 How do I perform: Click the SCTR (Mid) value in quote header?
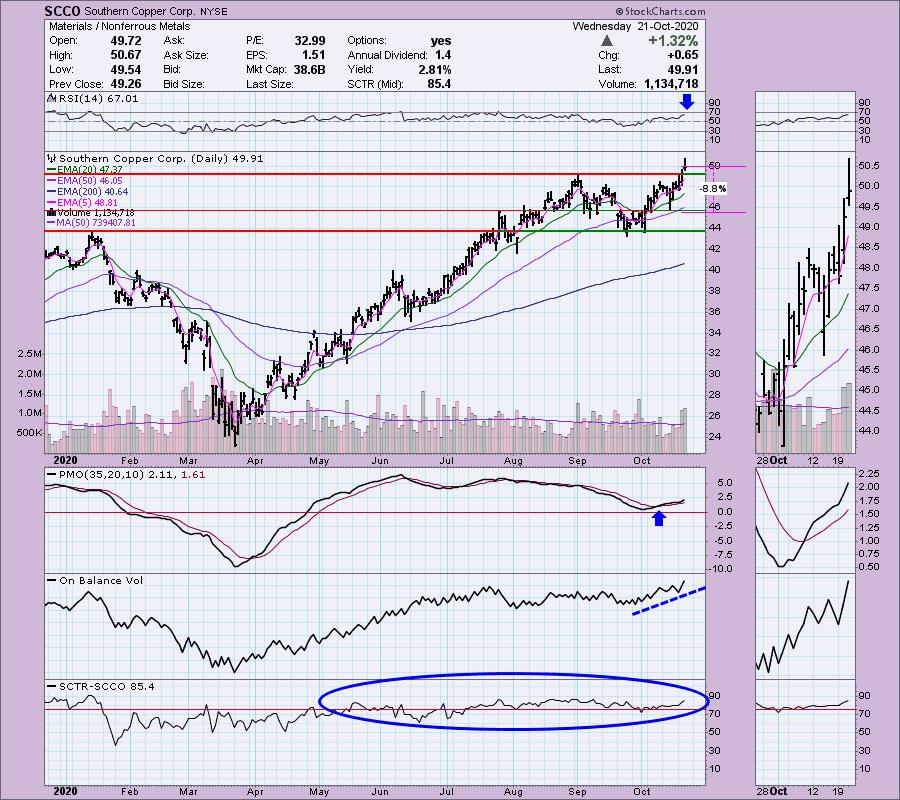(439, 84)
